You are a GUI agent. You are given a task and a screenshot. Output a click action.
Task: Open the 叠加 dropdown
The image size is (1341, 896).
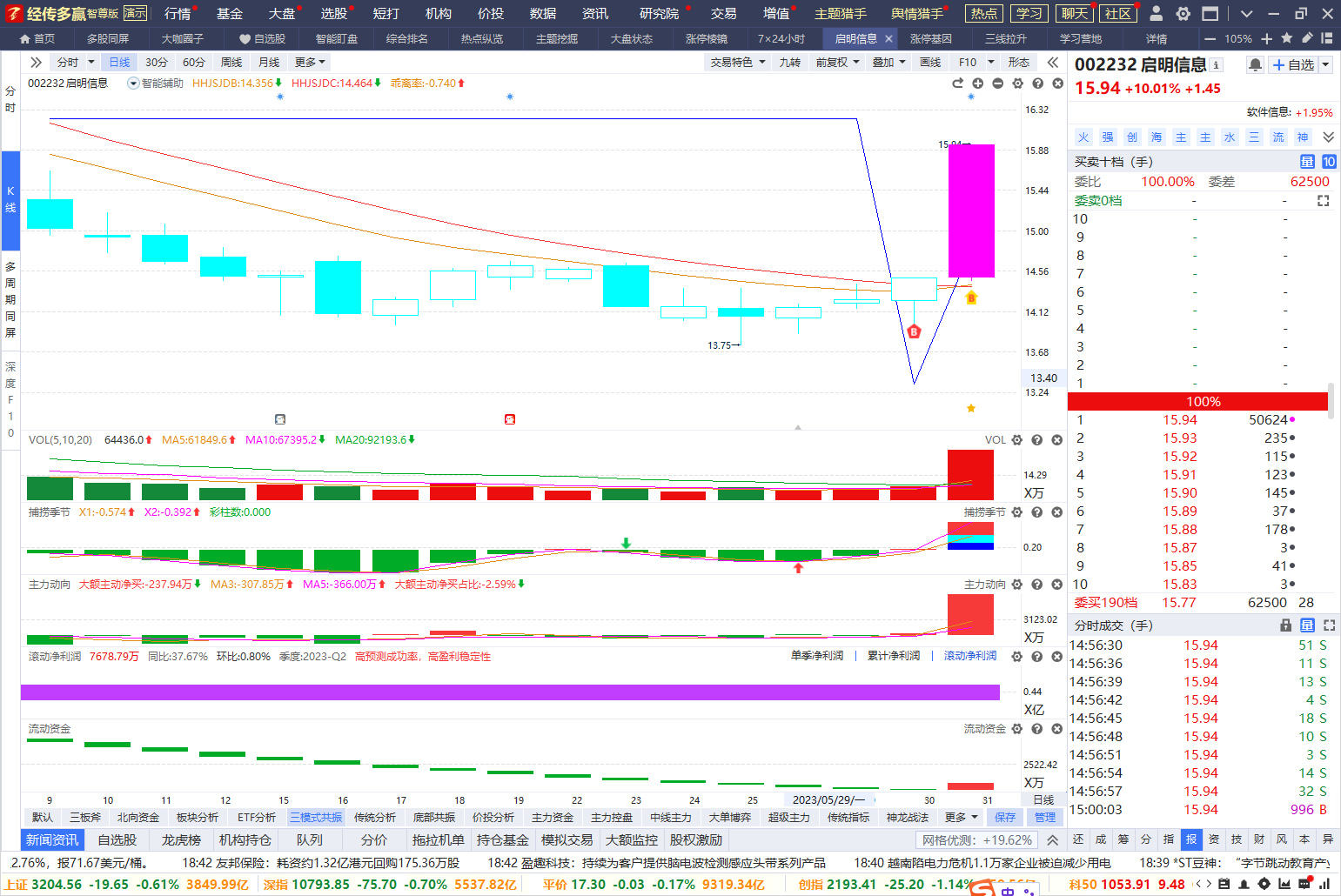click(889, 62)
